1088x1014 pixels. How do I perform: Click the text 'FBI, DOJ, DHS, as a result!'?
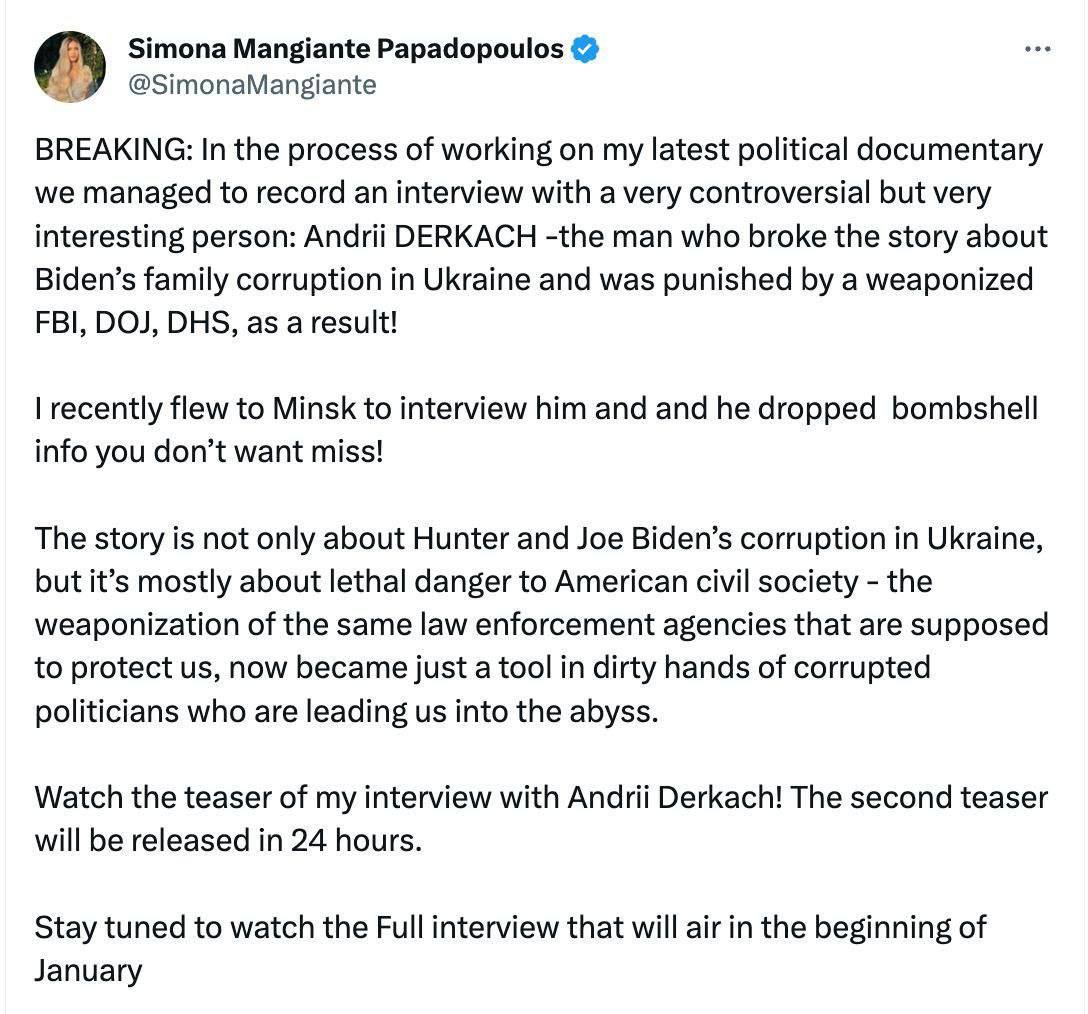tap(216, 323)
